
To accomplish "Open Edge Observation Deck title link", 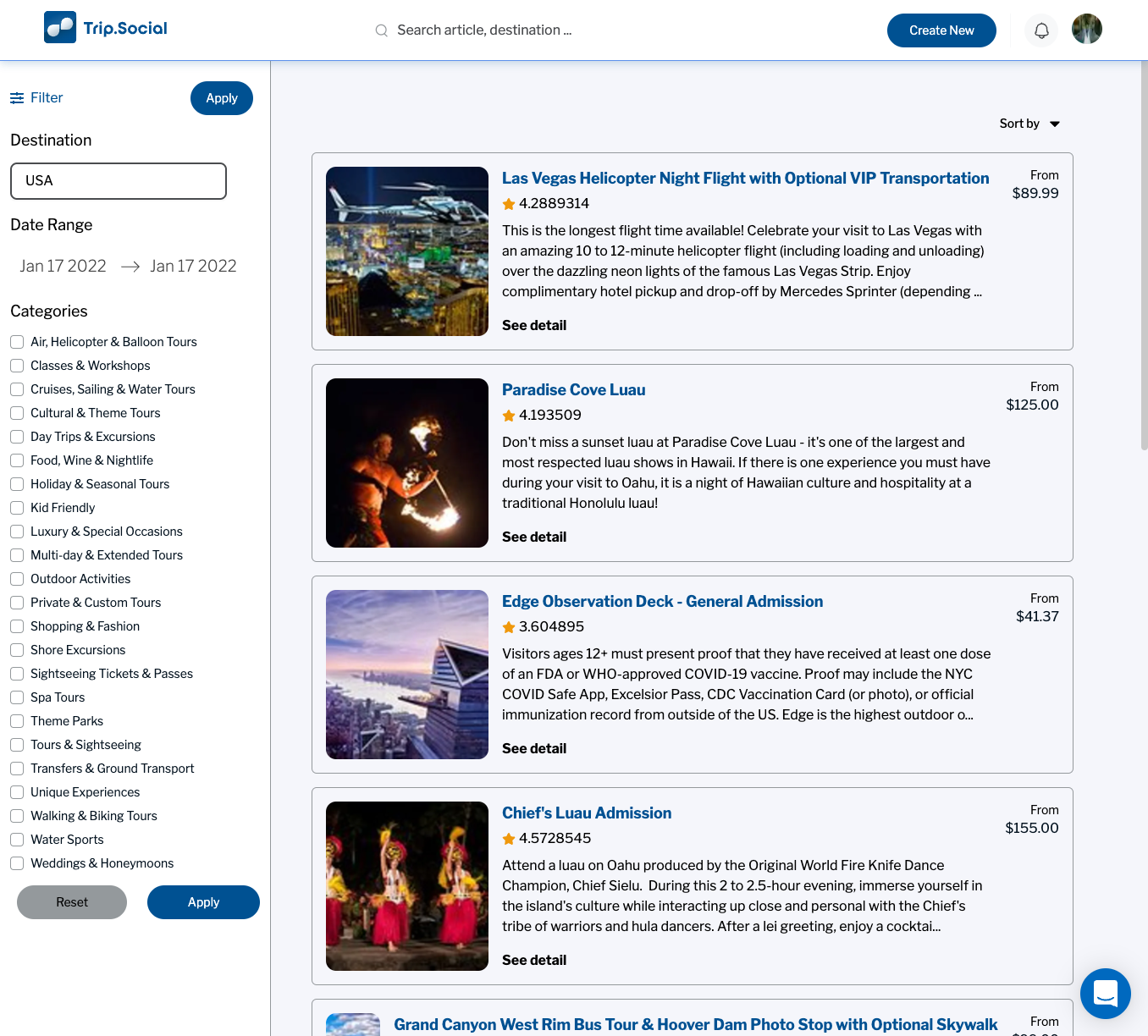I will tap(662, 602).
